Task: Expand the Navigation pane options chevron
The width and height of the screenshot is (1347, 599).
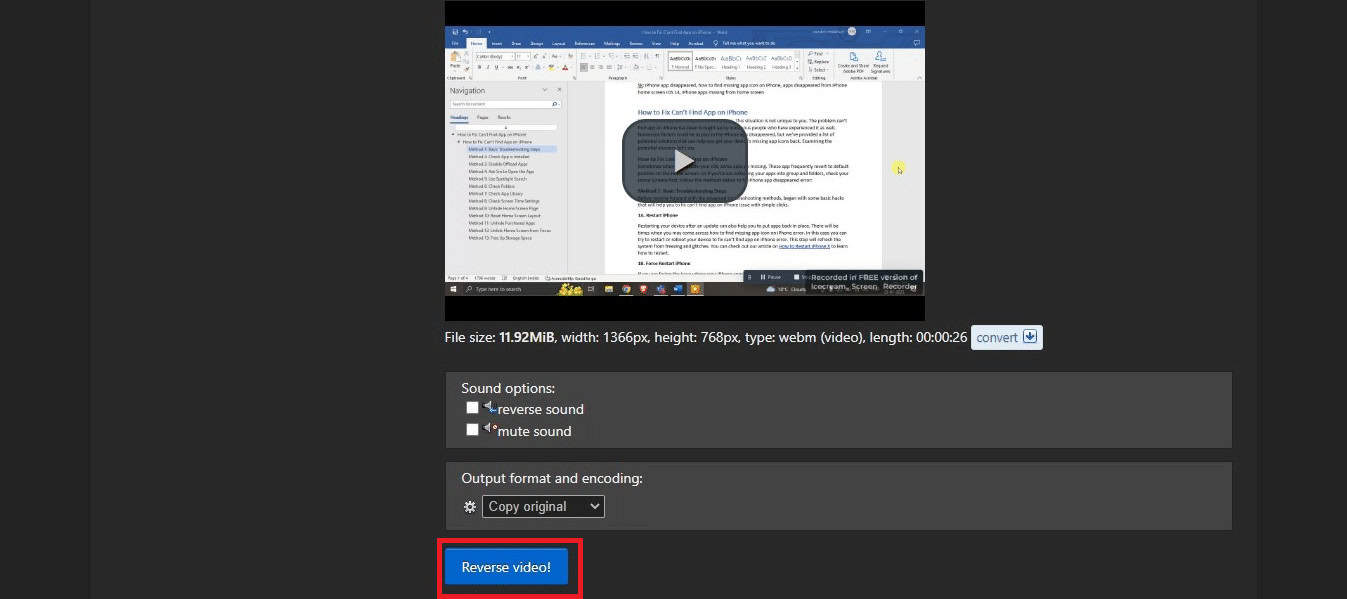Action: [545, 89]
